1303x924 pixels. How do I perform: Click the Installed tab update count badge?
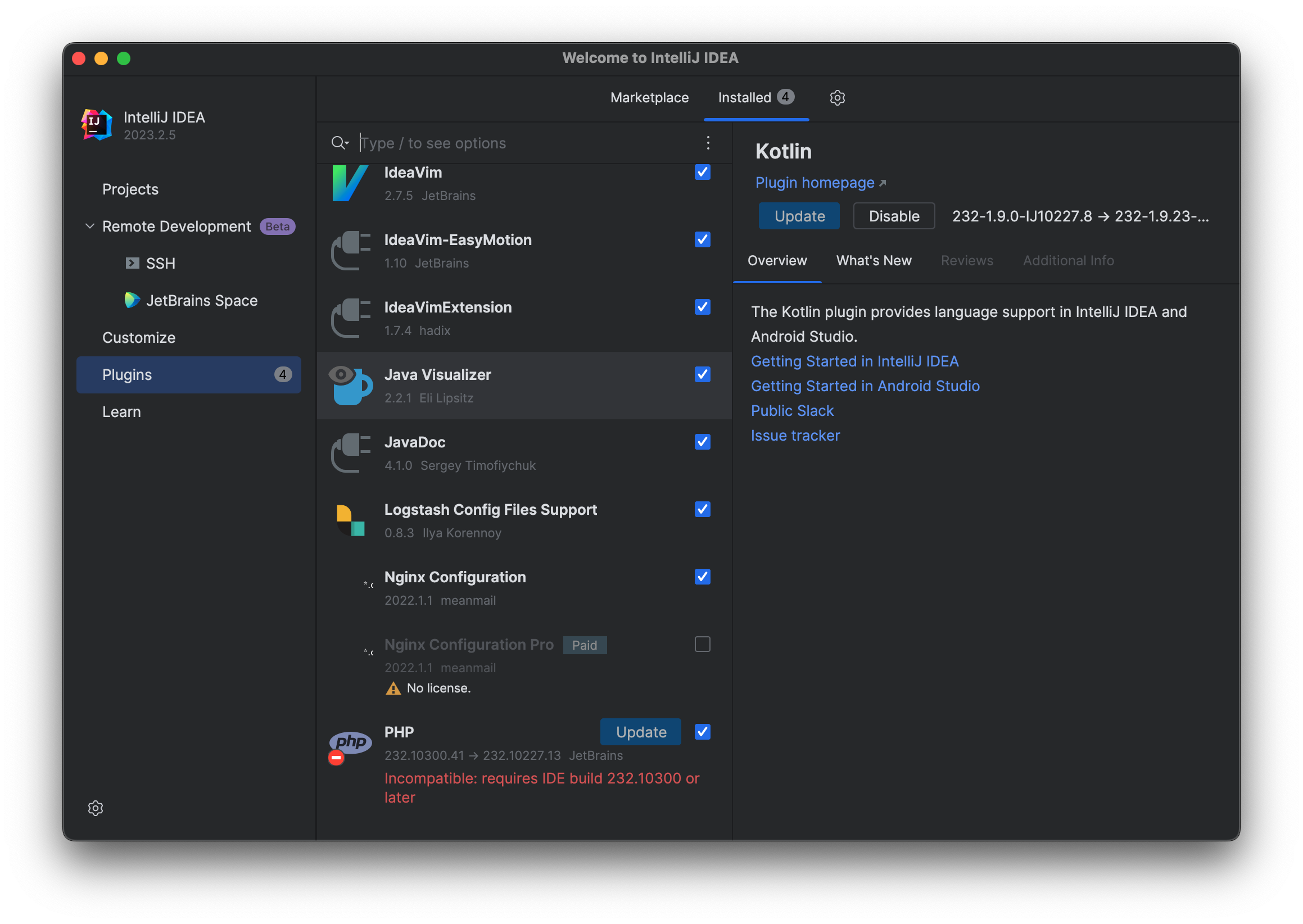point(785,97)
